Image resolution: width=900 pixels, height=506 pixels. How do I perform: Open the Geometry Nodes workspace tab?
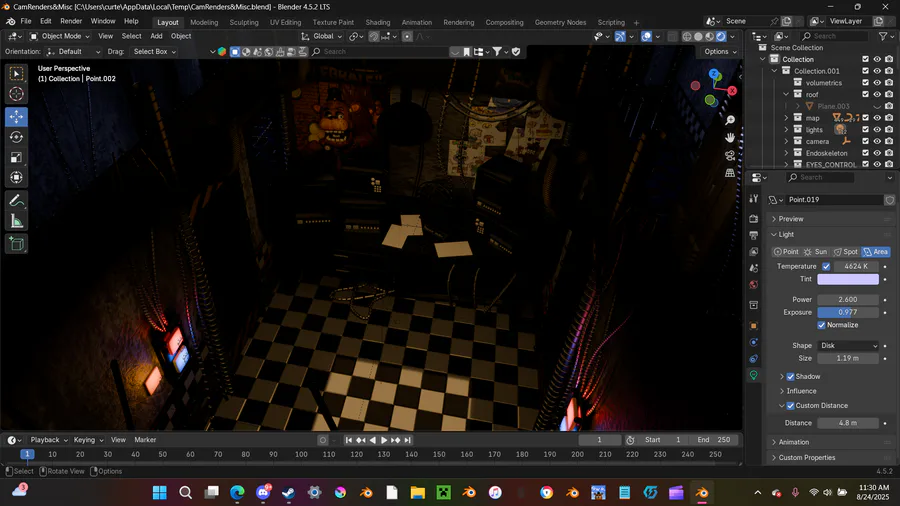(560, 22)
